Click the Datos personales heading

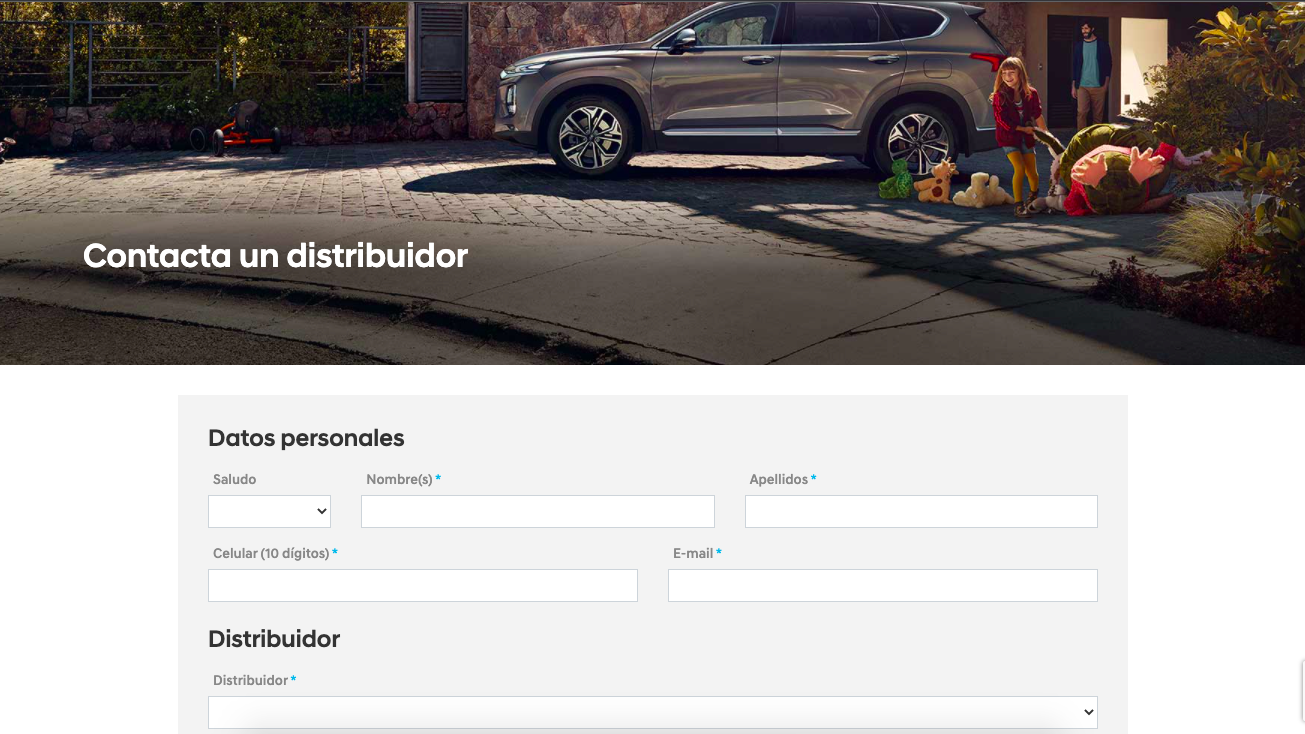coord(306,437)
